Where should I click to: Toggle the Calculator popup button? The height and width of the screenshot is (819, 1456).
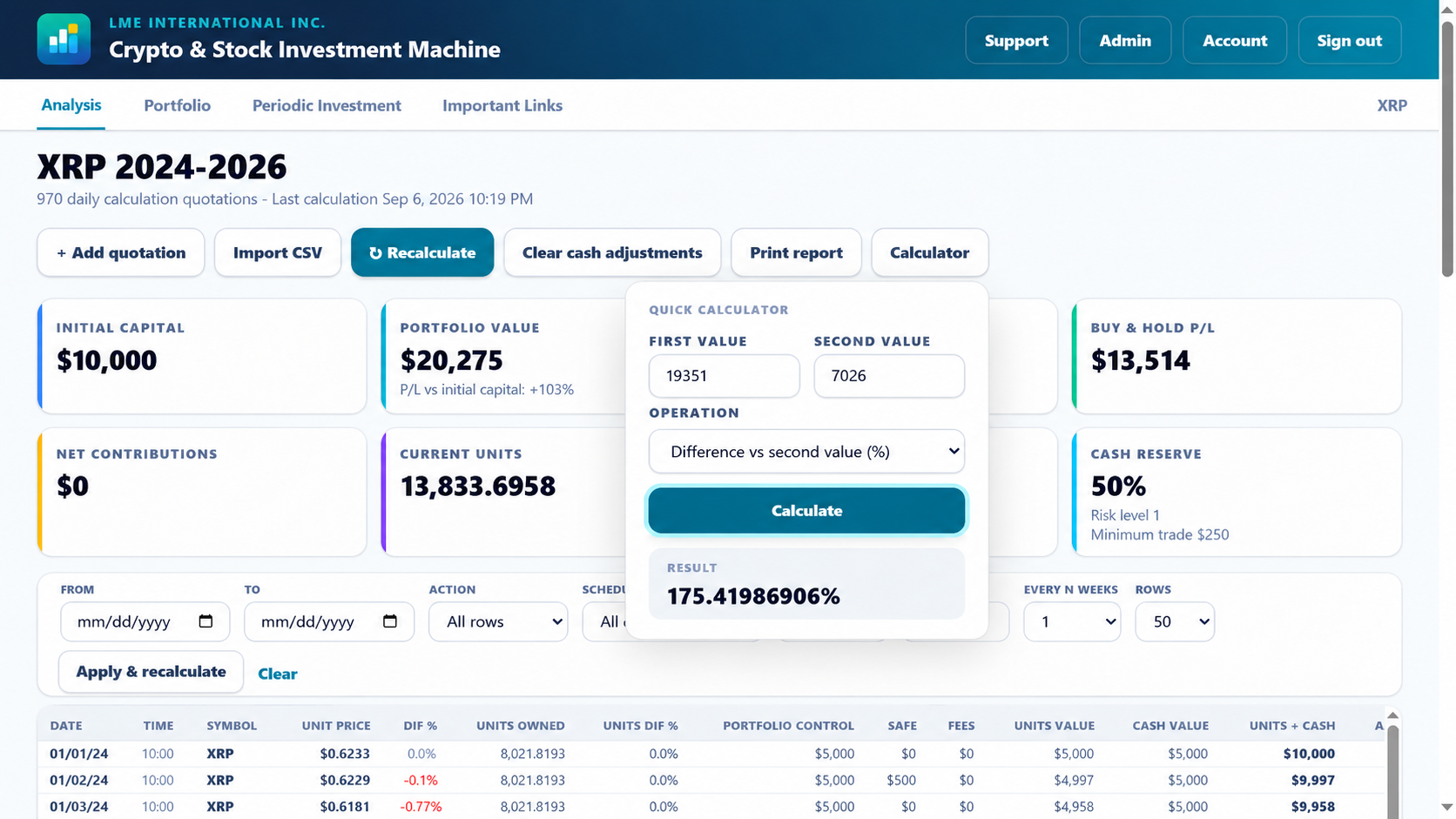point(929,252)
